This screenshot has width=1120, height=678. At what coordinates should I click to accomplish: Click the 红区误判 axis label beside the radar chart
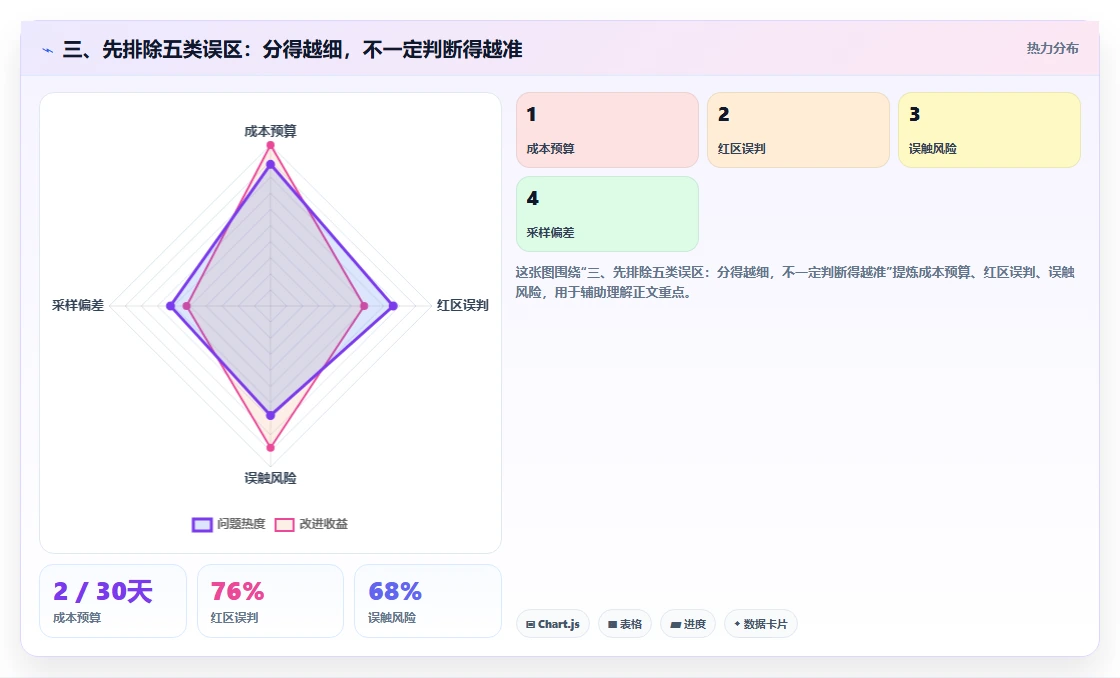tap(463, 305)
